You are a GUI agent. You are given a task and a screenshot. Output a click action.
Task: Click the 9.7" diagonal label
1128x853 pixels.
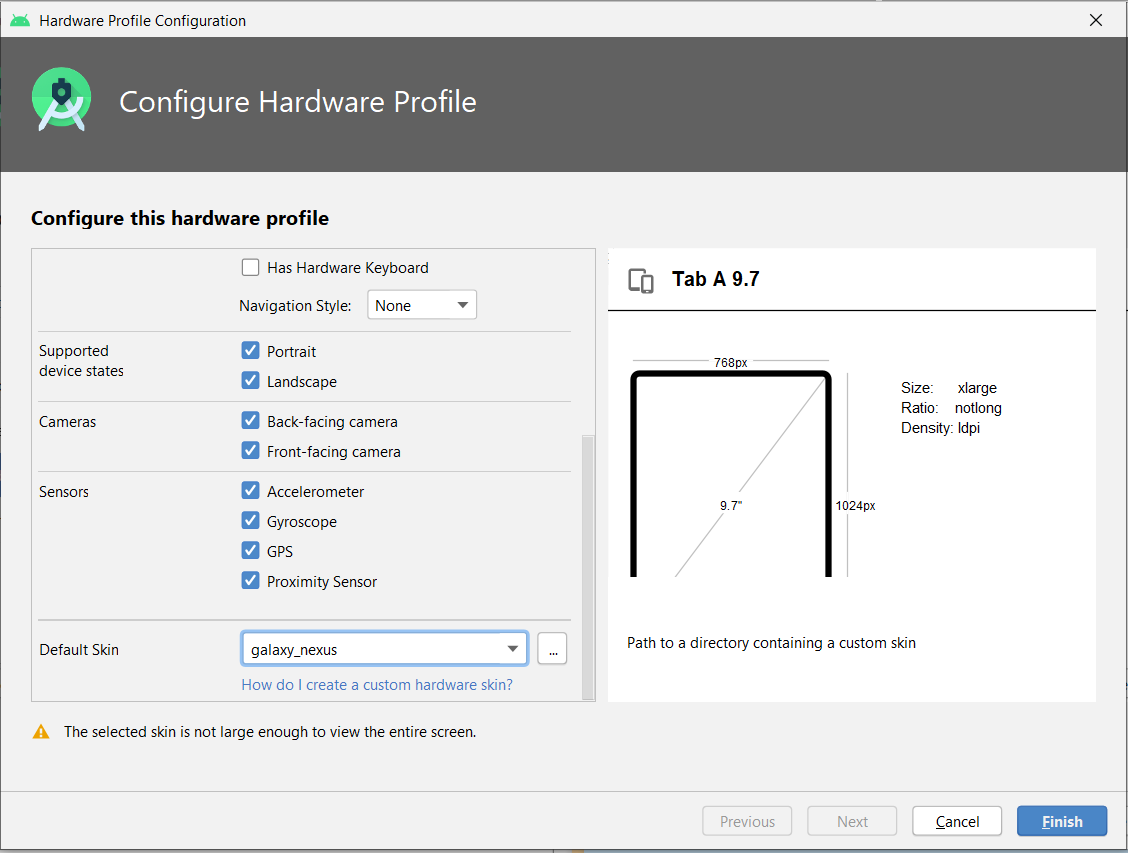pyautogui.click(x=731, y=506)
